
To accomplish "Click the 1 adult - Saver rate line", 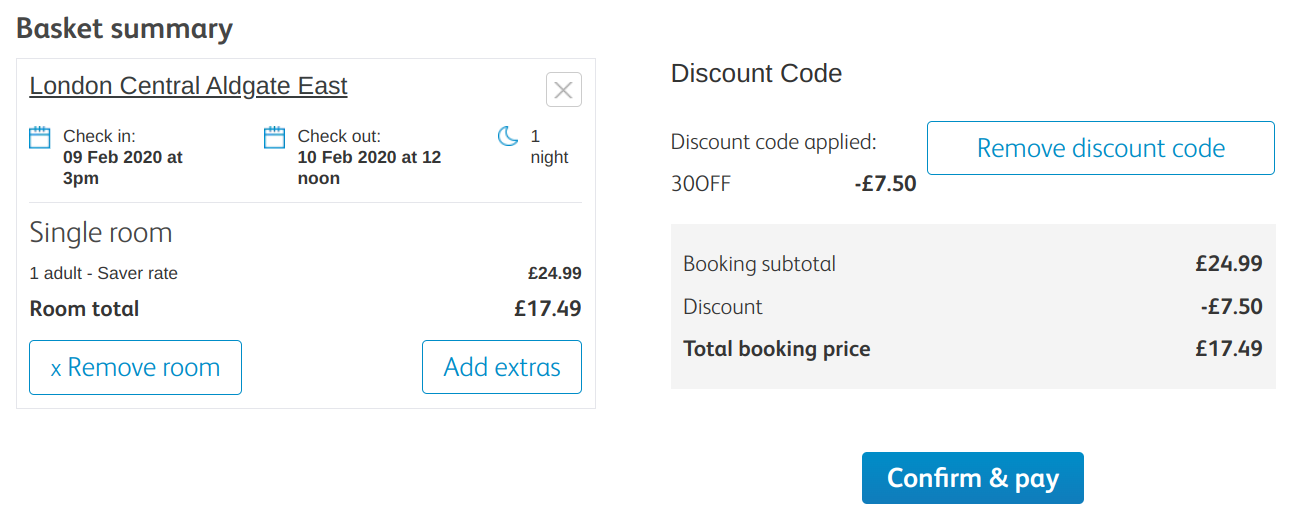I will pyautogui.click(x=104, y=273).
